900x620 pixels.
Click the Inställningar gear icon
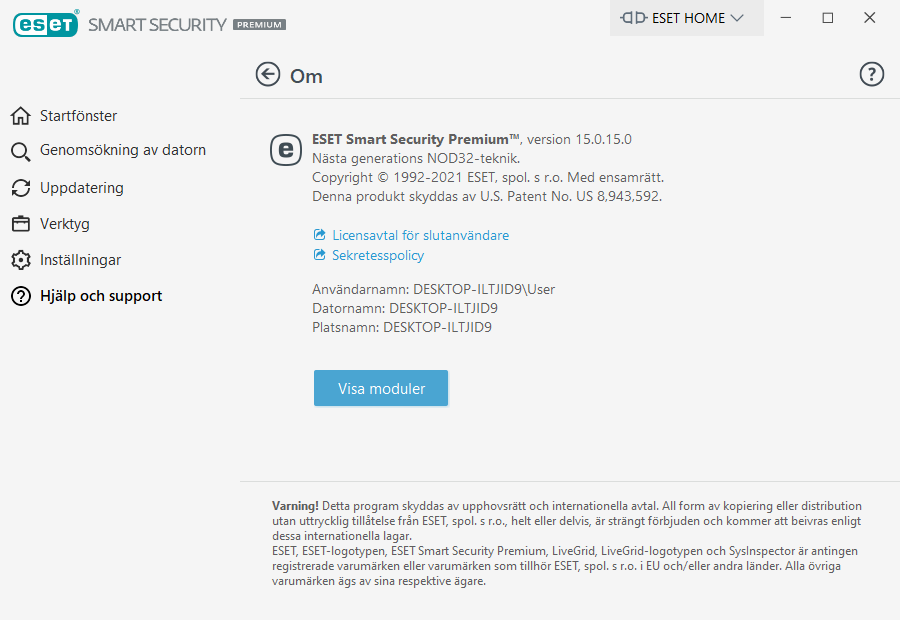(x=21, y=260)
